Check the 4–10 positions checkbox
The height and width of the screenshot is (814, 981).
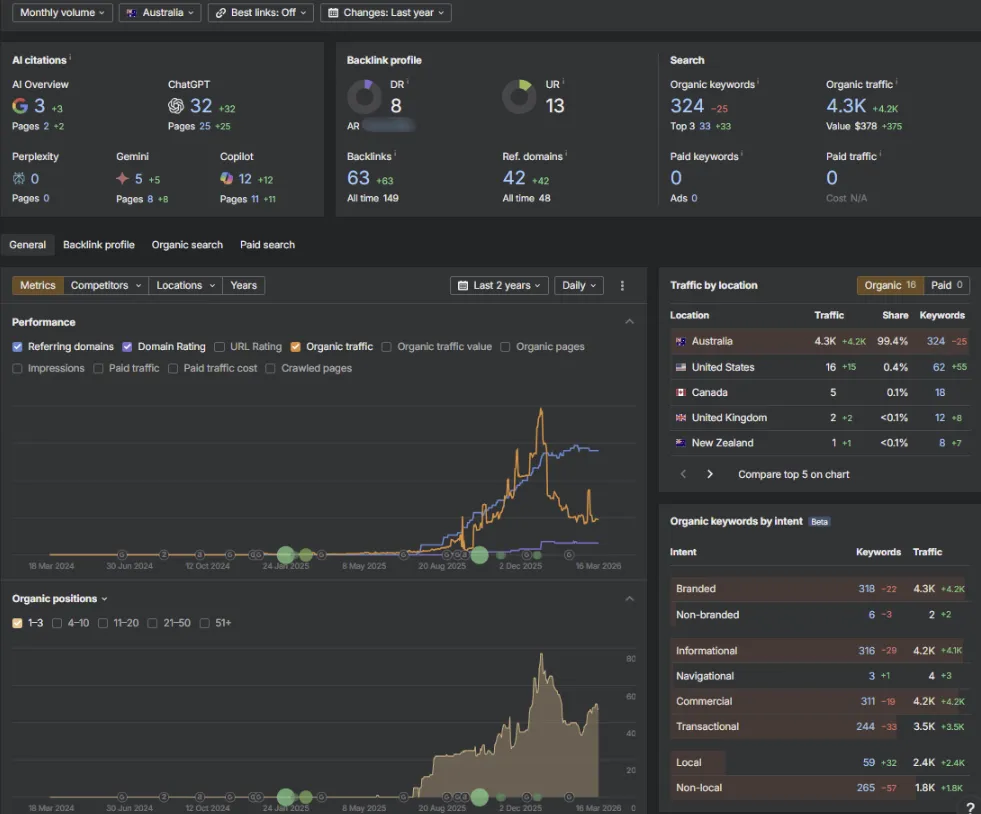(57, 623)
